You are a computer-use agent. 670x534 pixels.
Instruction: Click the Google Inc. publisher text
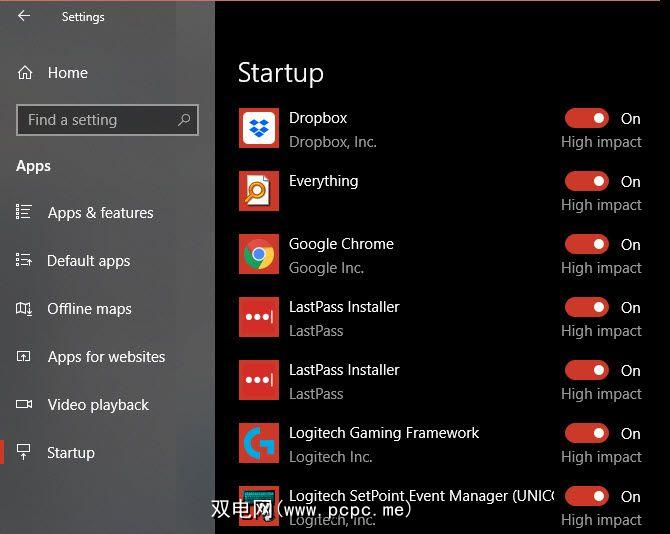point(326,268)
